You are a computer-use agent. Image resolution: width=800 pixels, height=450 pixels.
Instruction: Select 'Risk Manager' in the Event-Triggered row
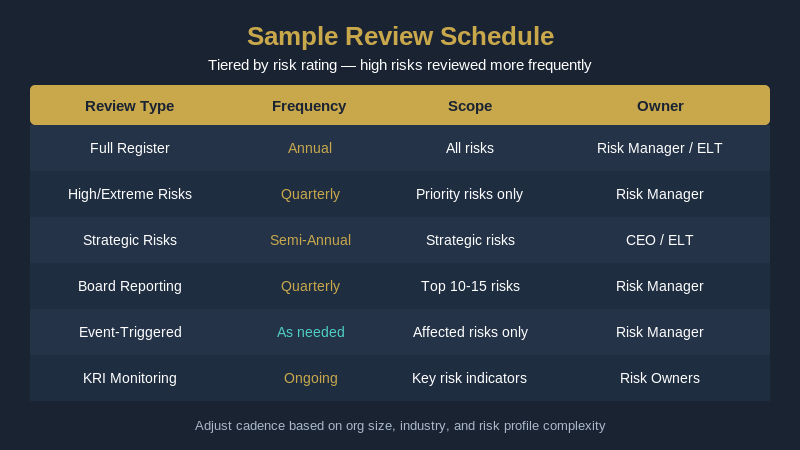(660, 332)
